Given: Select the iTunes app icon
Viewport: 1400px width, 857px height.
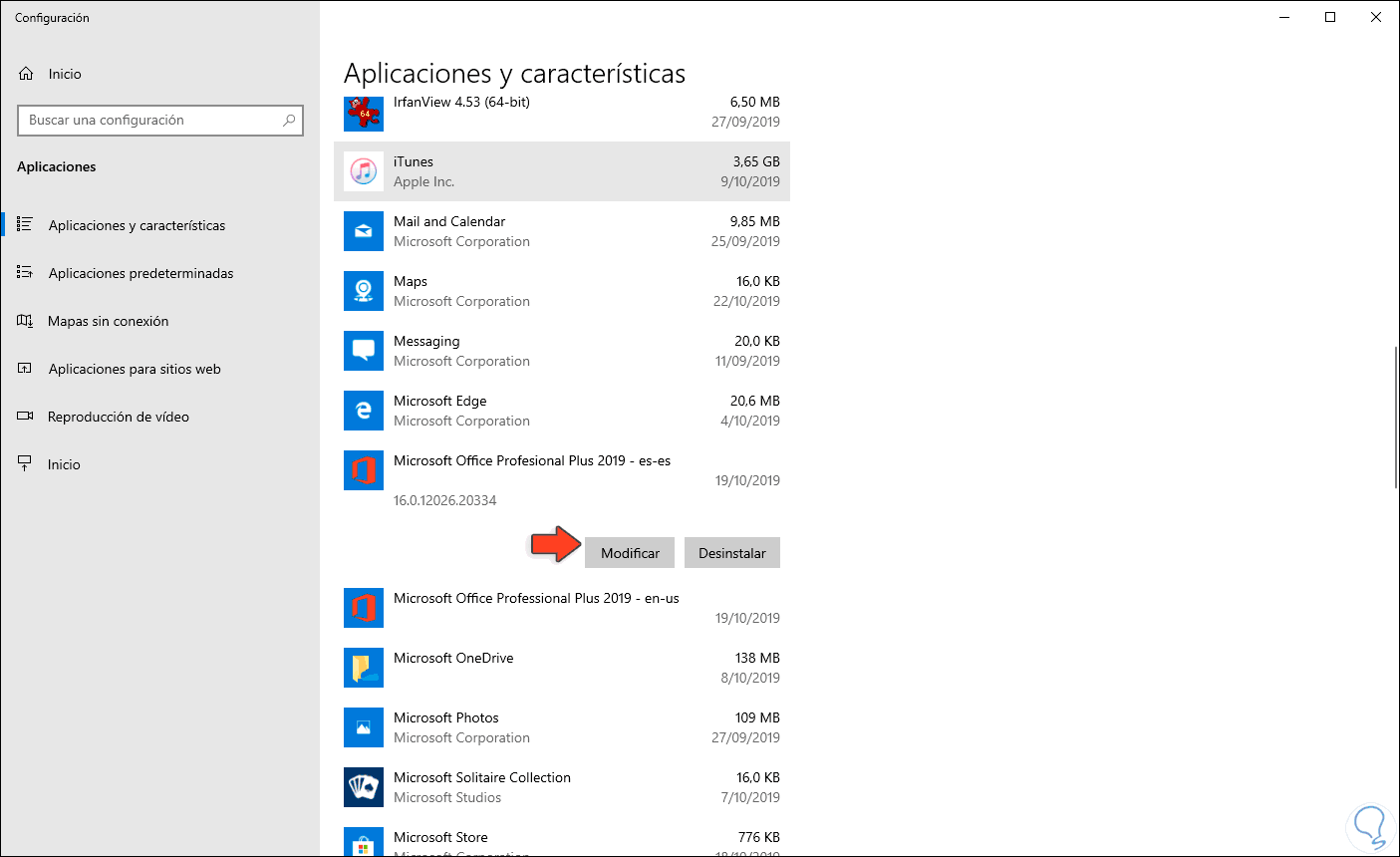Looking at the screenshot, I should 364,171.
